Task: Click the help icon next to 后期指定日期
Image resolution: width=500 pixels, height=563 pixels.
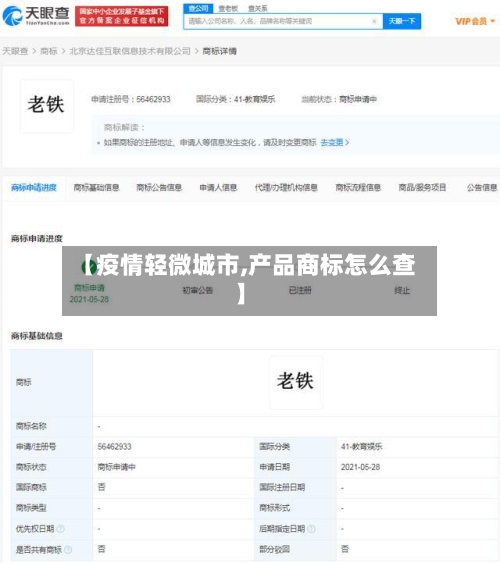Action: tap(311, 529)
